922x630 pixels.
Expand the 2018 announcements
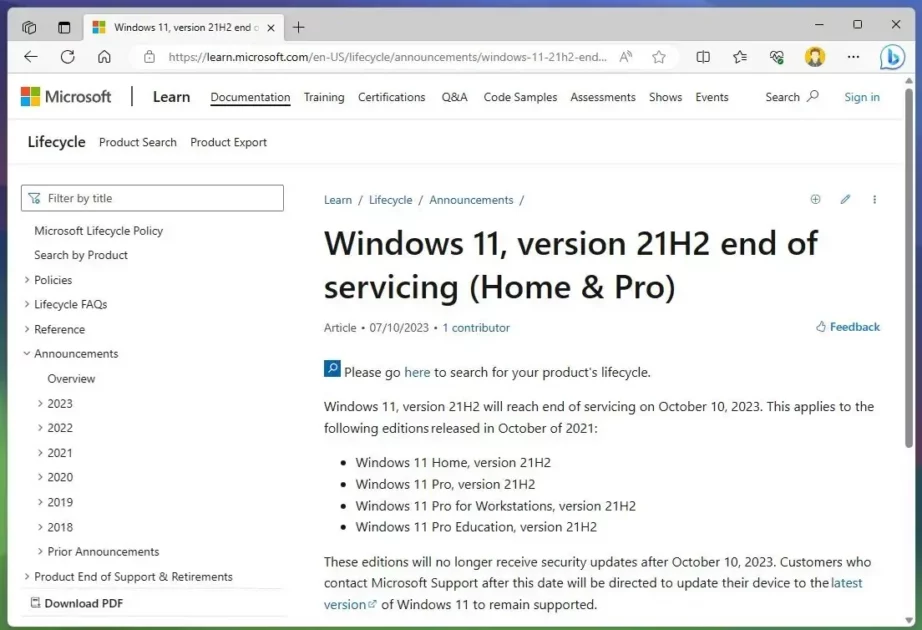[40, 527]
